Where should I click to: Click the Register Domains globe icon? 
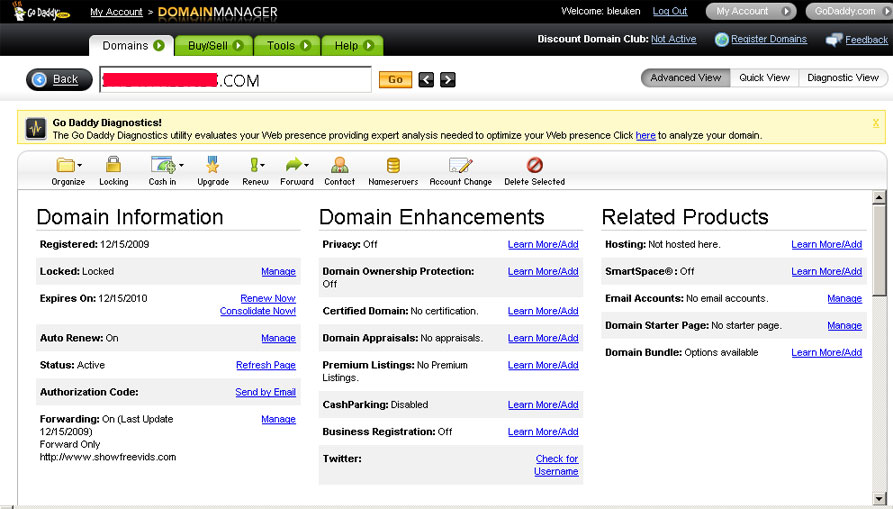722,39
